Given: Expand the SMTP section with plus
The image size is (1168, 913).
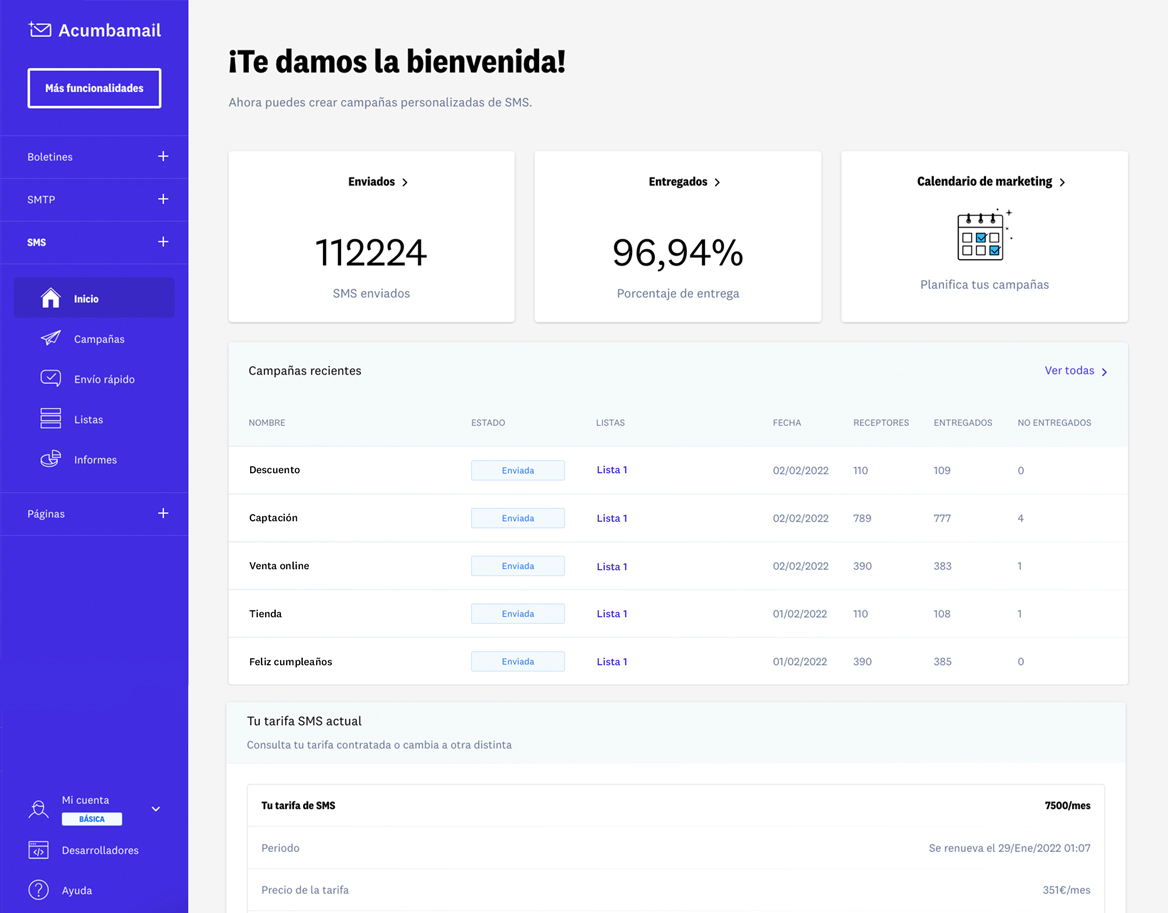Looking at the screenshot, I should click(163, 199).
